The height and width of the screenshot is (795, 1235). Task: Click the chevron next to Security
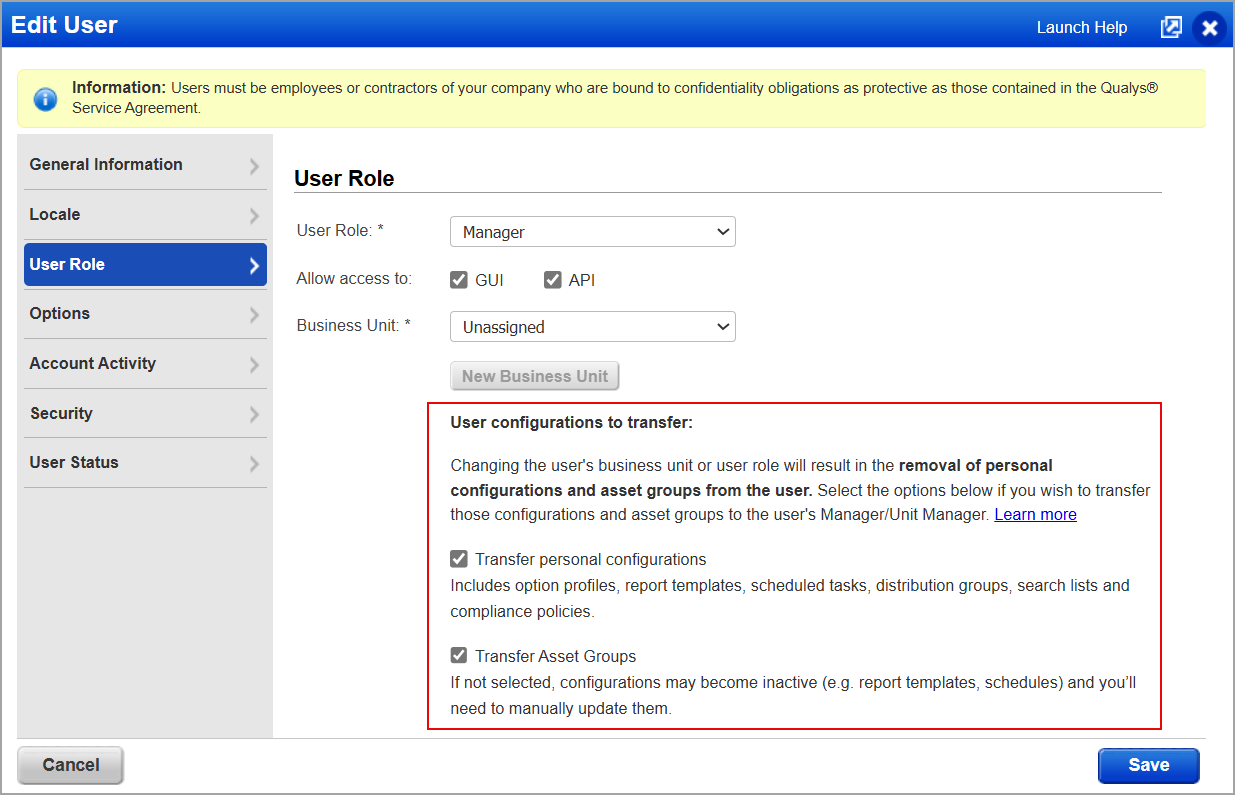coord(254,413)
